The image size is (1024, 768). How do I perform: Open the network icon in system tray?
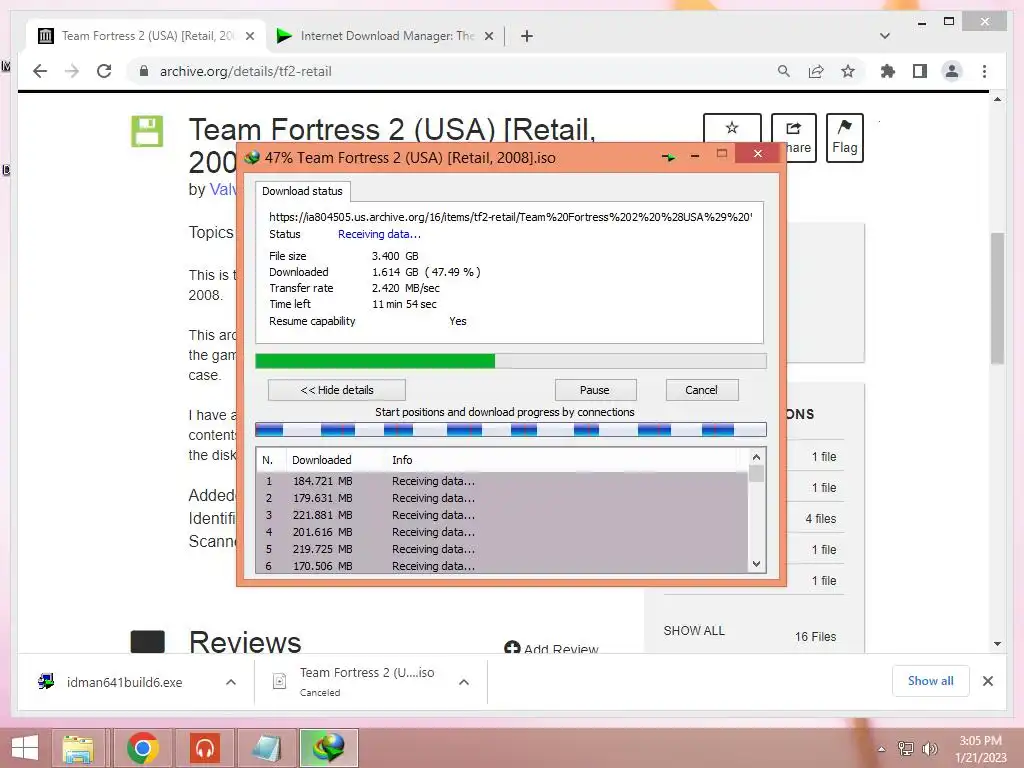point(906,749)
